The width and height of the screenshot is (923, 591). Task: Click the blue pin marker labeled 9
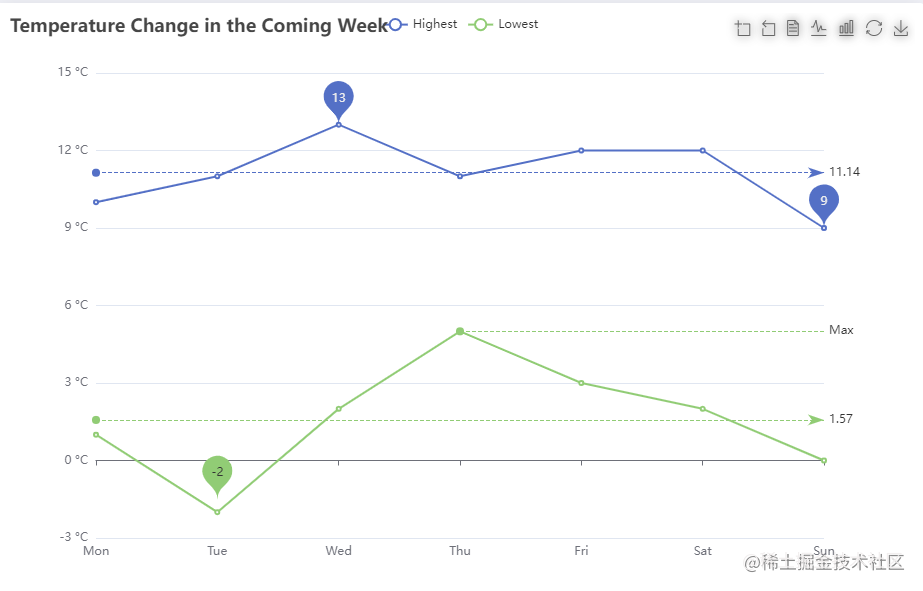pyautogui.click(x=823, y=201)
